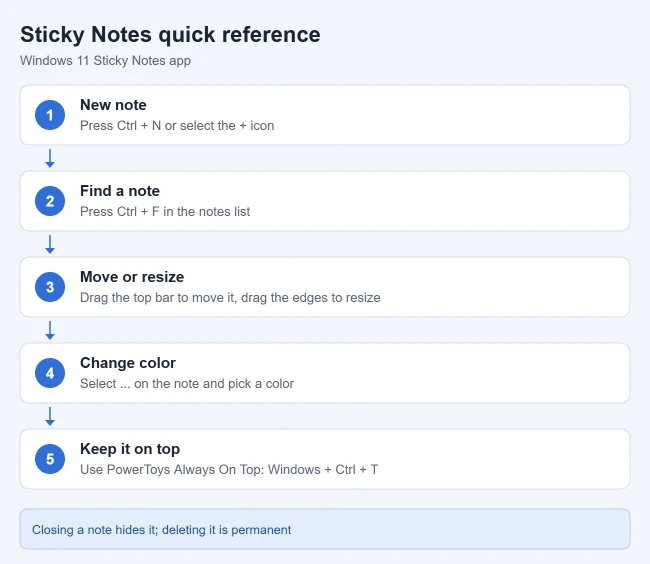
Task: Click the 'Move or resize' card title
Action: [x=132, y=277]
